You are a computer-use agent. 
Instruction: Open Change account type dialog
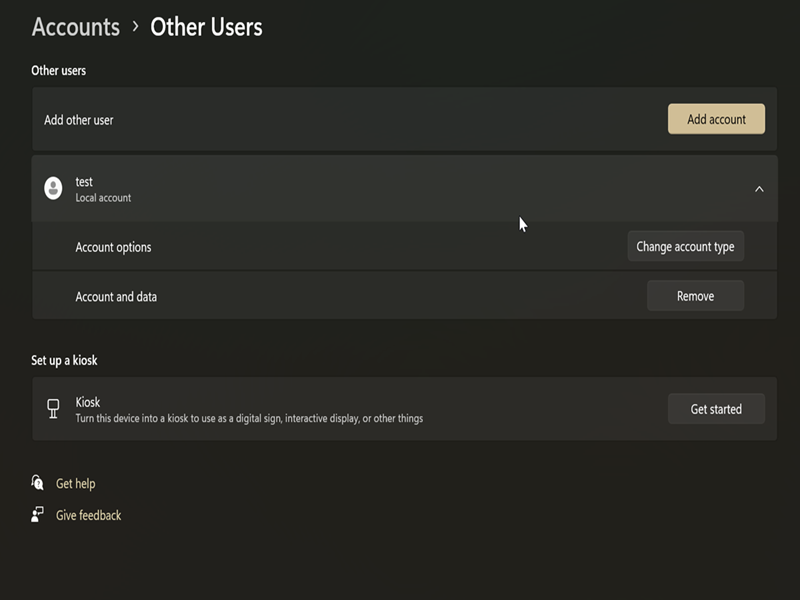685,247
